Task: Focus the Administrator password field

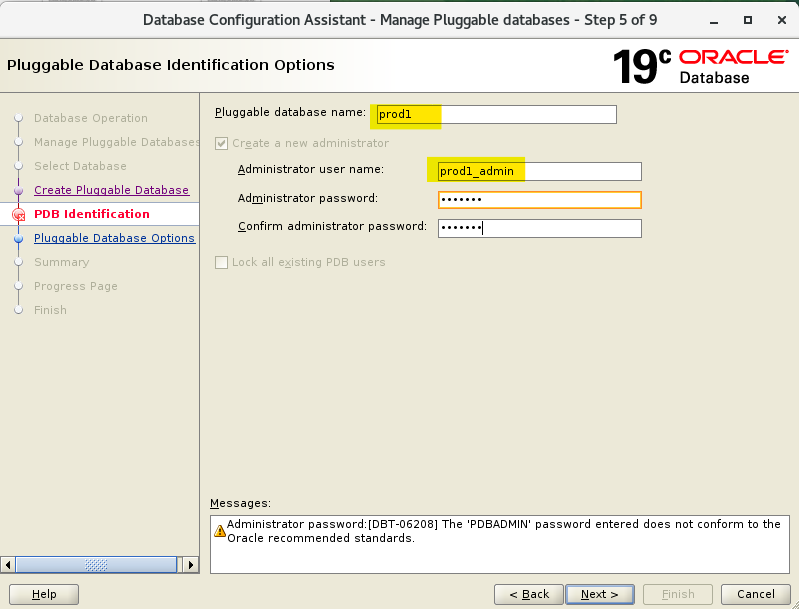Action: point(540,200)
